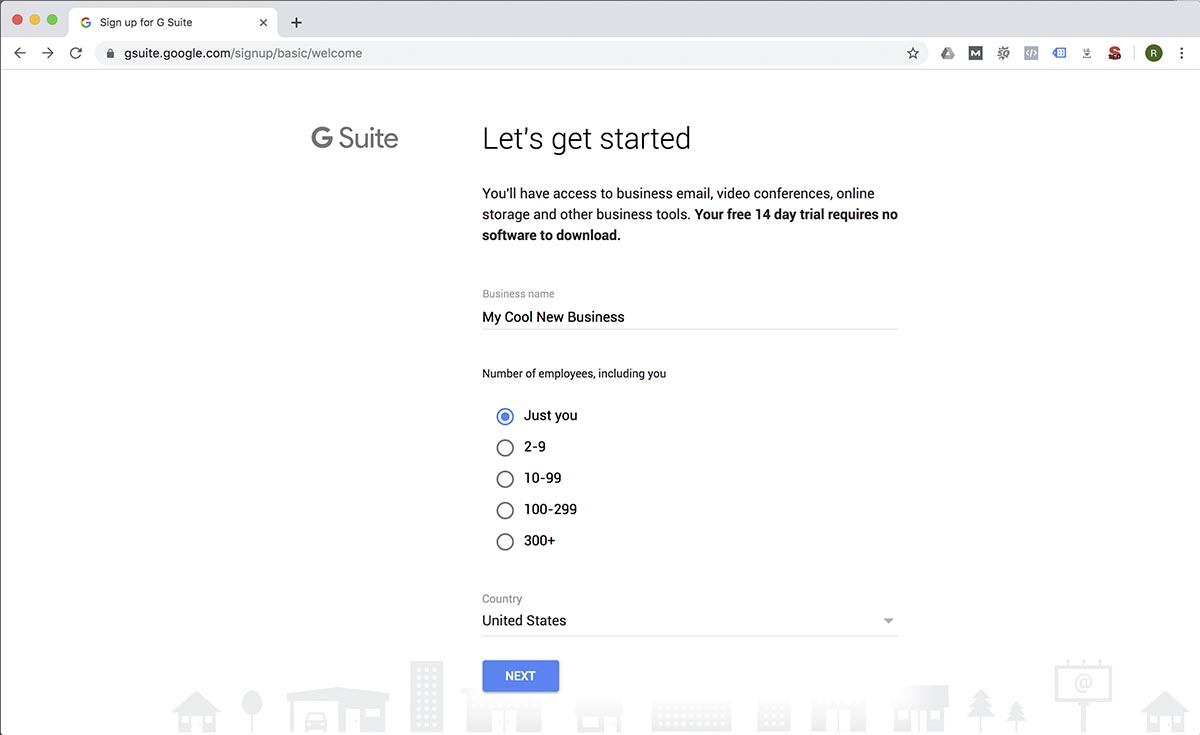Viewport: 1200px width, 735px height.
Task: Bookmark this page using the star icon
Action: [912, 53]
